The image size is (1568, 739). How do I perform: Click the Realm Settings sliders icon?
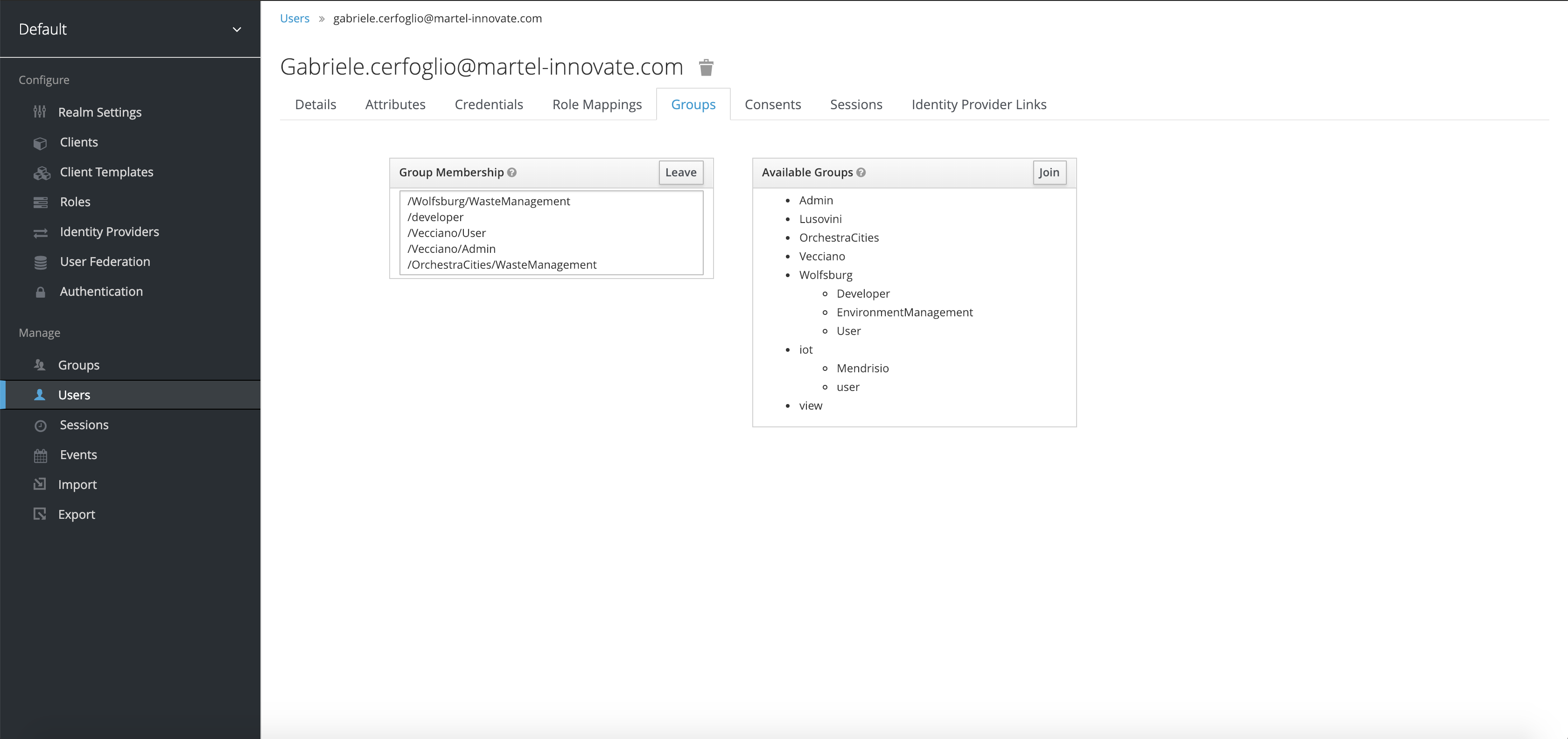click(40, 112)
